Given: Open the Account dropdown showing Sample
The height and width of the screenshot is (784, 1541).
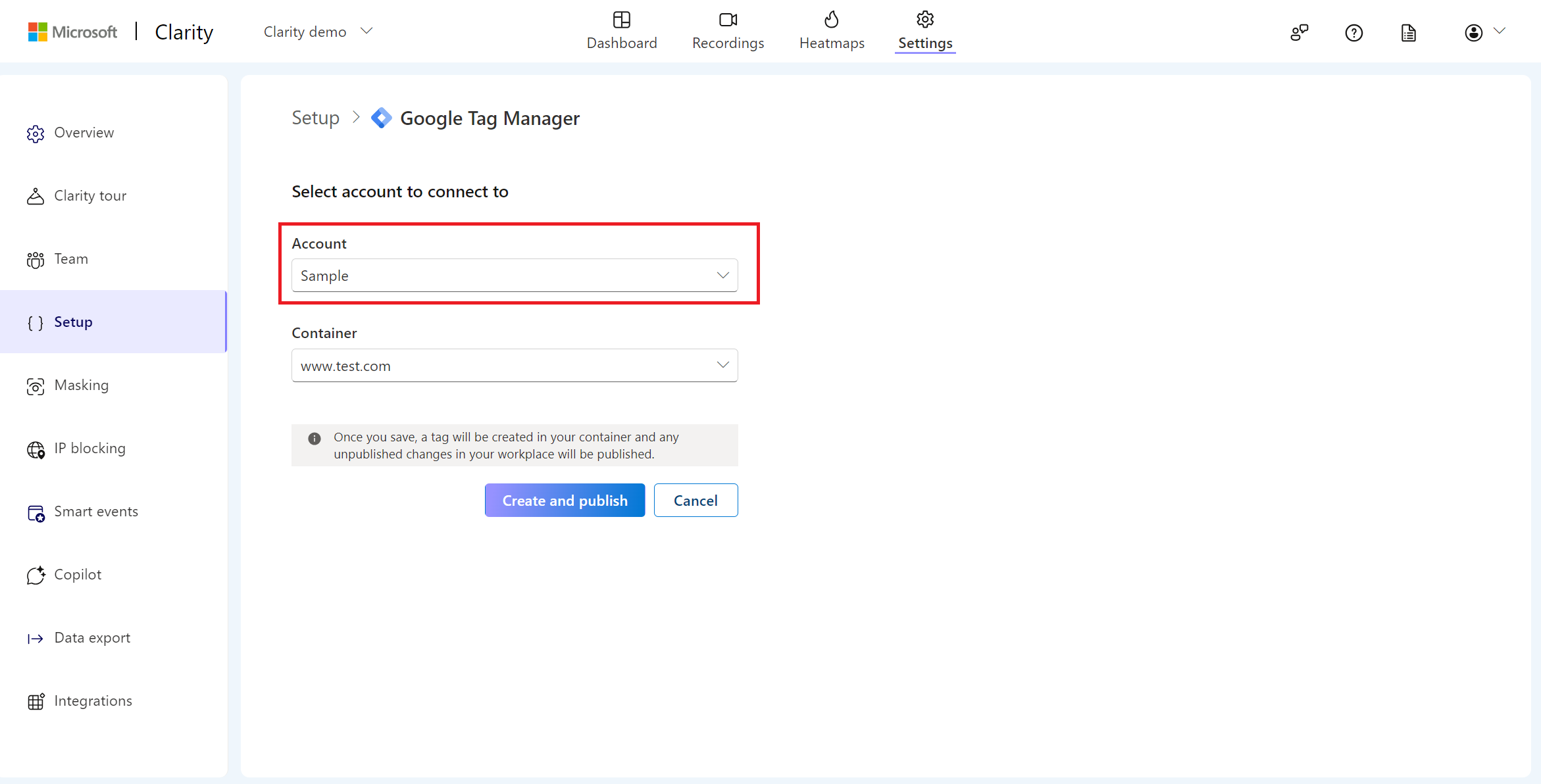Looking at the screenshot, I should click(515, 276).
